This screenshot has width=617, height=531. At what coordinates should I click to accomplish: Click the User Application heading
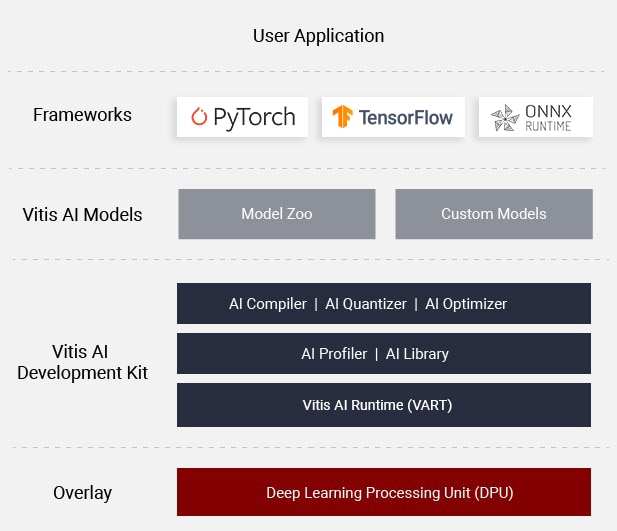(318, 36)
